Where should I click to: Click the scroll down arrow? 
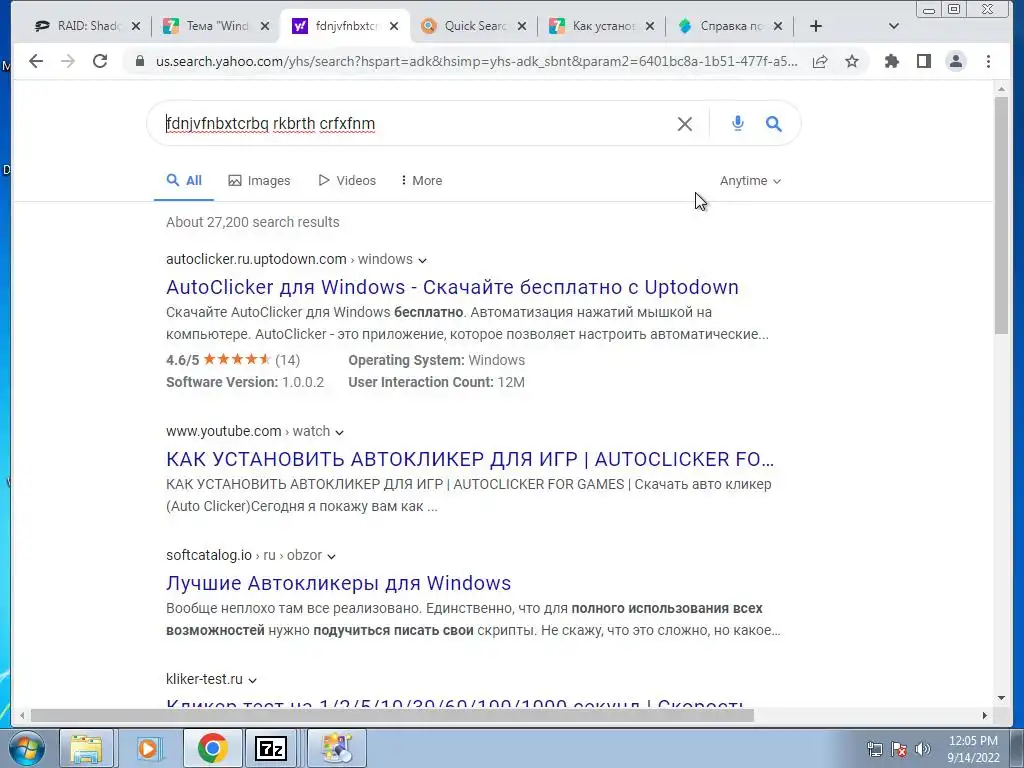tap(1001, 698)
